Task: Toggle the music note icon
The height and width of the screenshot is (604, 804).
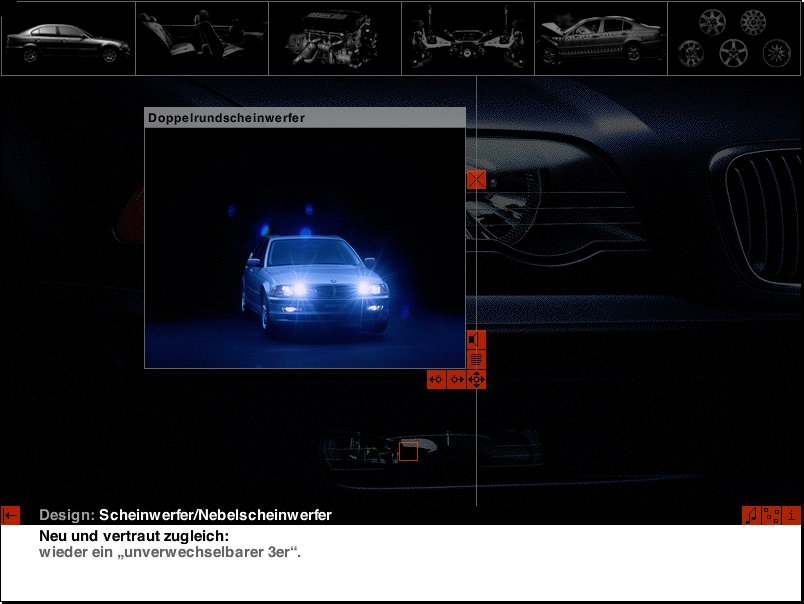Action: 751,515
